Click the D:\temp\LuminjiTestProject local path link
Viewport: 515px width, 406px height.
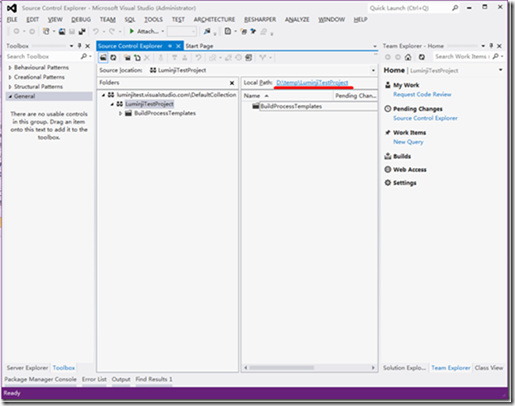(312, 83)
